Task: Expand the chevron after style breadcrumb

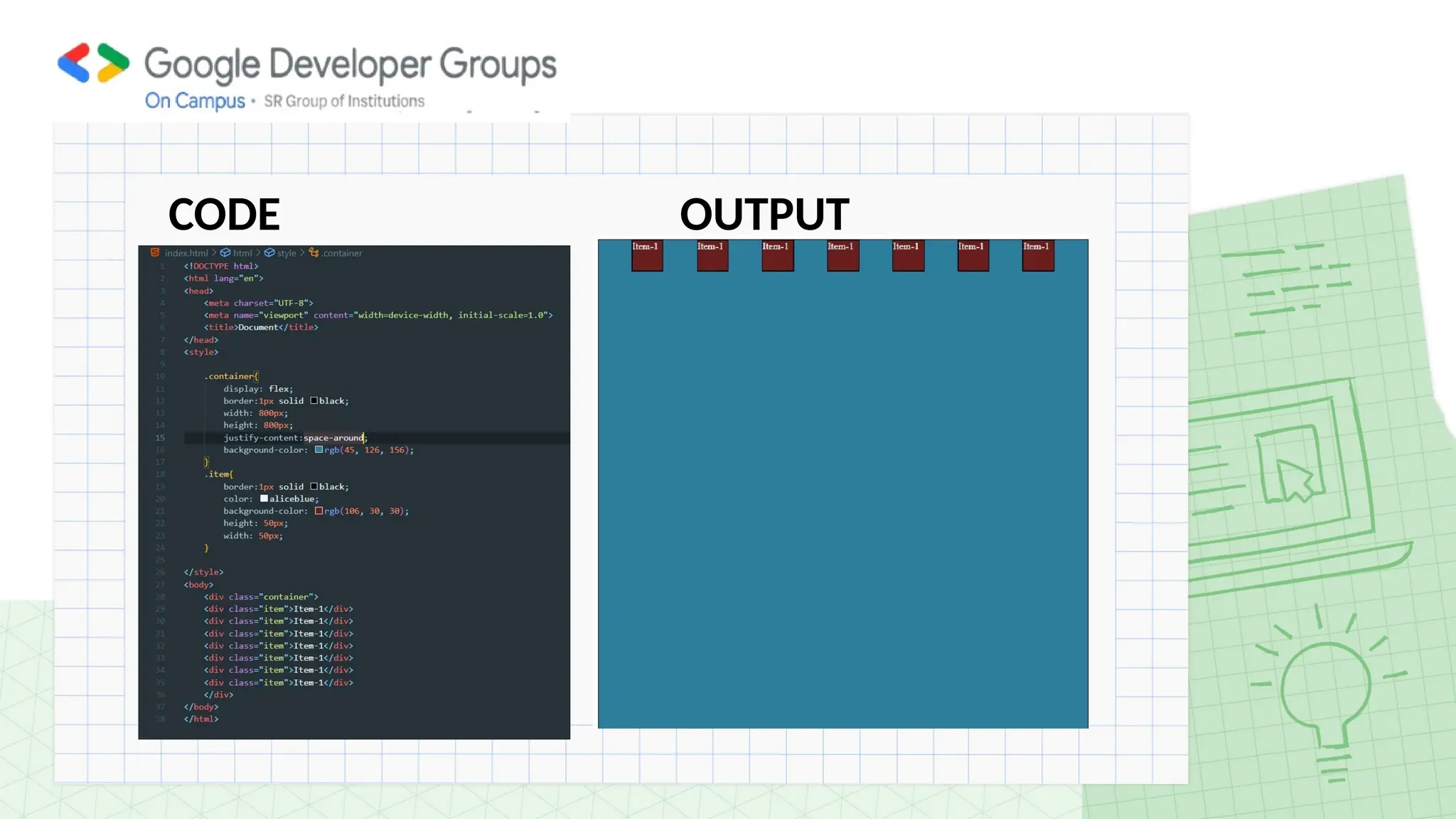Action: point(302,252)
